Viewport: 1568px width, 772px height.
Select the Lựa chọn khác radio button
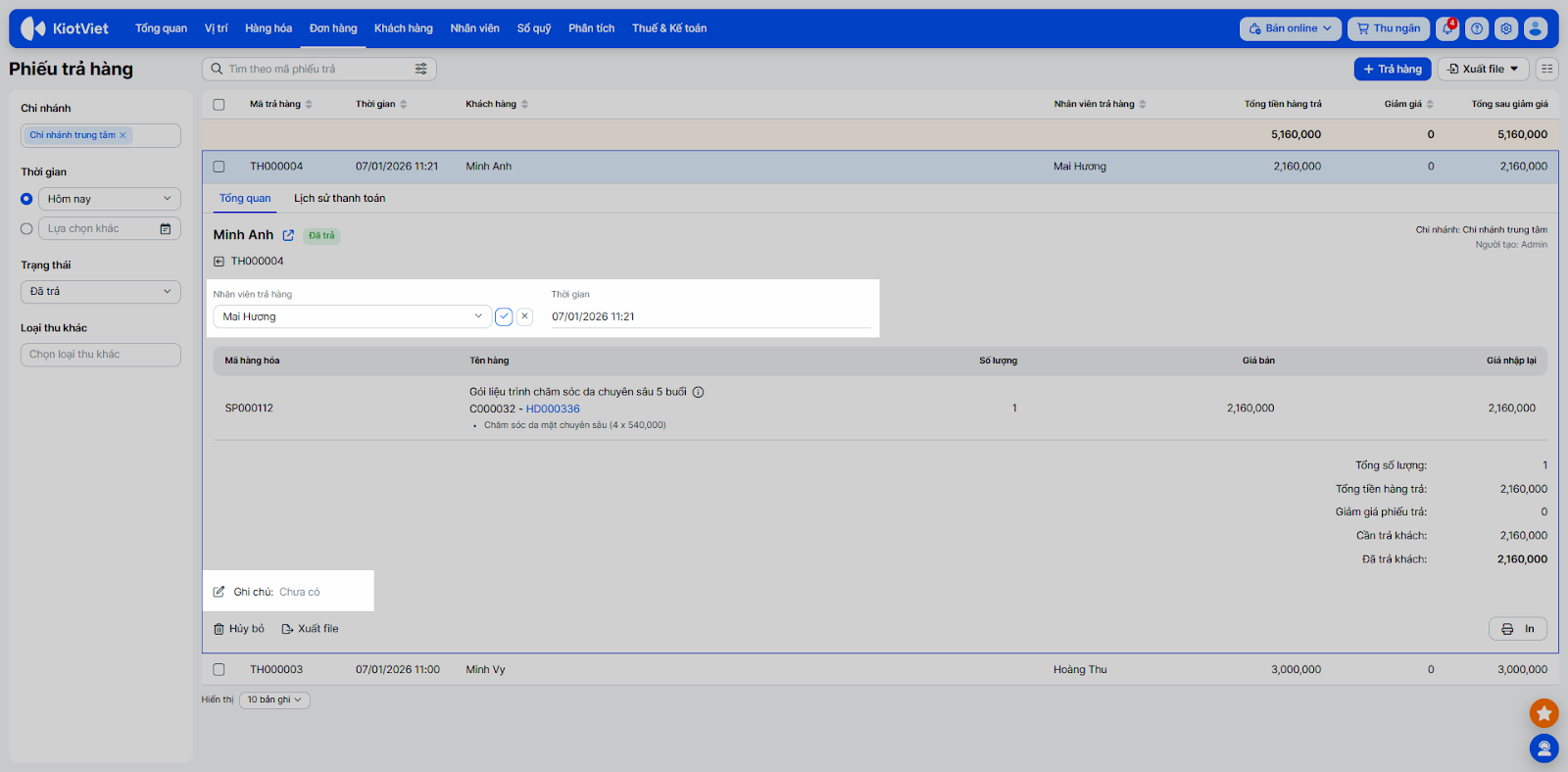click(26, 228)
